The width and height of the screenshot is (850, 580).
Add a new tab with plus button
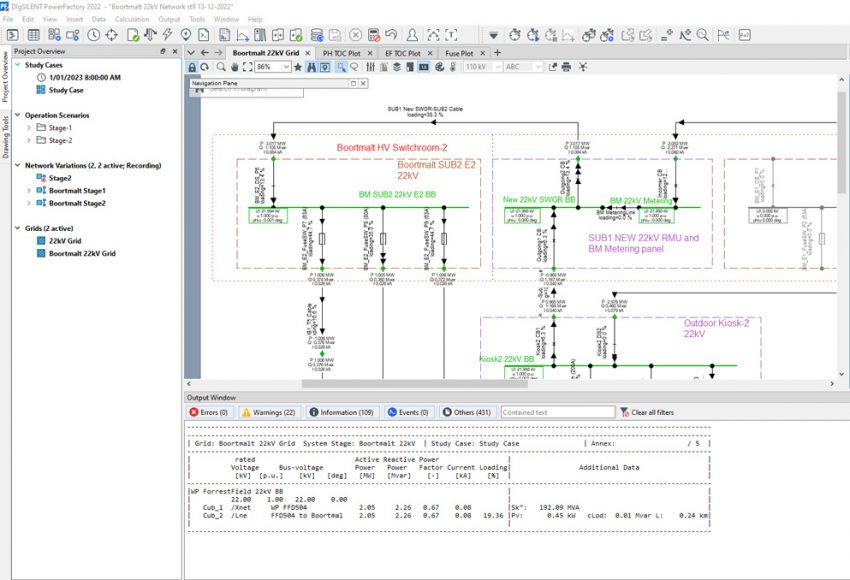pyautogui.click(x=498, y=53)
